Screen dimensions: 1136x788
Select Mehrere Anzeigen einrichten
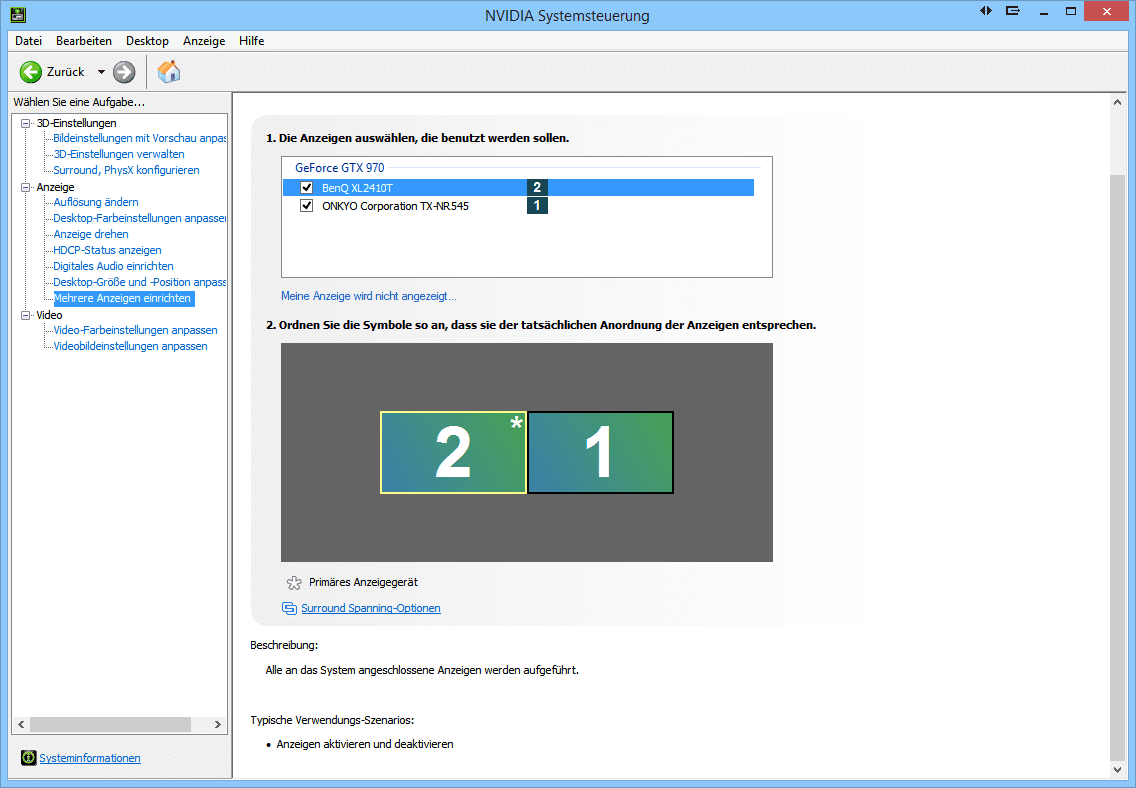pyautogui.click(x=124, y=298)
